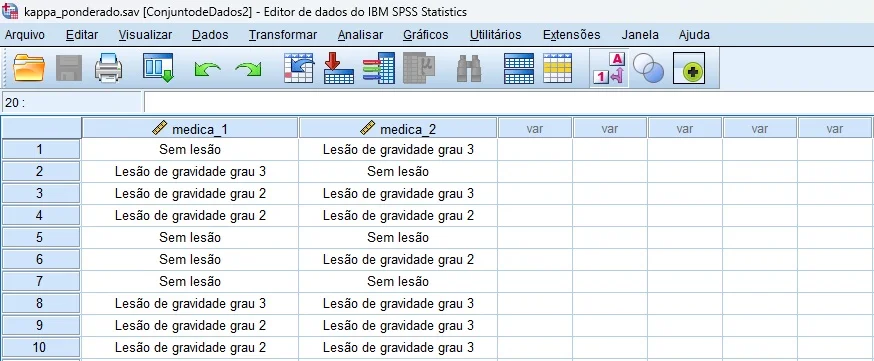Select row 5 header

click(41, 237)
